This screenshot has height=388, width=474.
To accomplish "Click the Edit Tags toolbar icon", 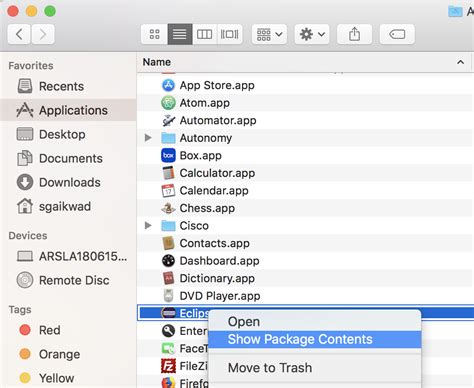I will coord(397,34).
